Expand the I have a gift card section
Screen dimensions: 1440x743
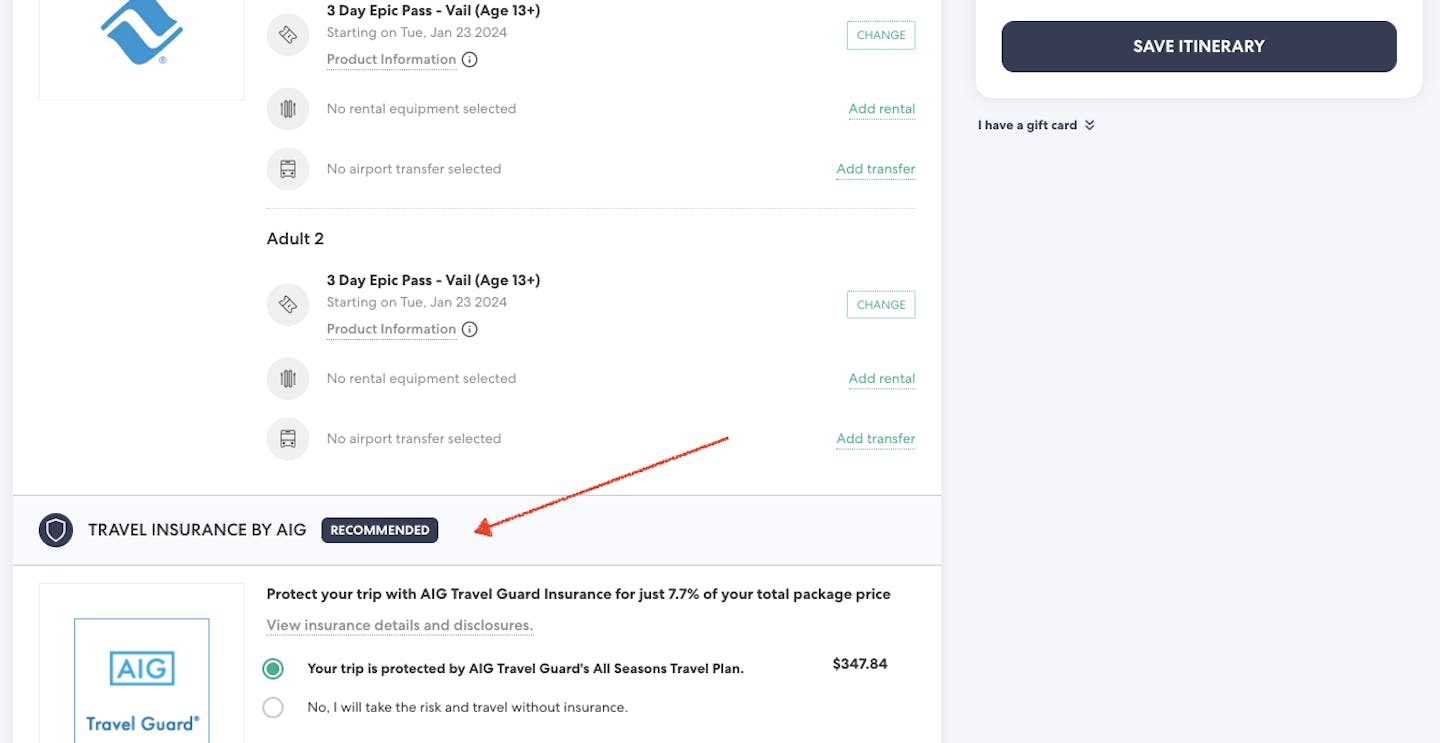click(x=1036, y=125)
